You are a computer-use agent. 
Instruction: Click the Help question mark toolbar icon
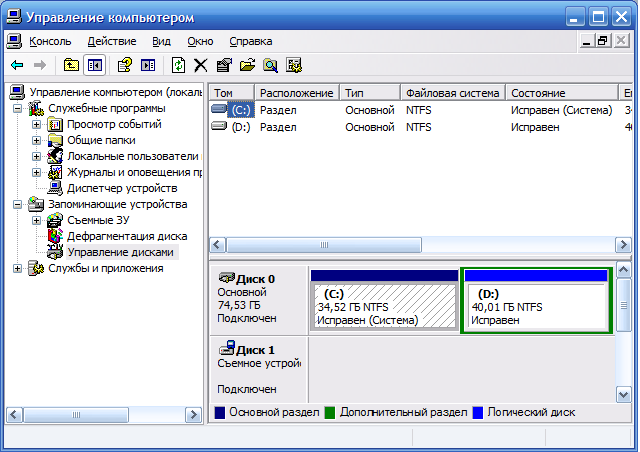click(x=125, y=65)
